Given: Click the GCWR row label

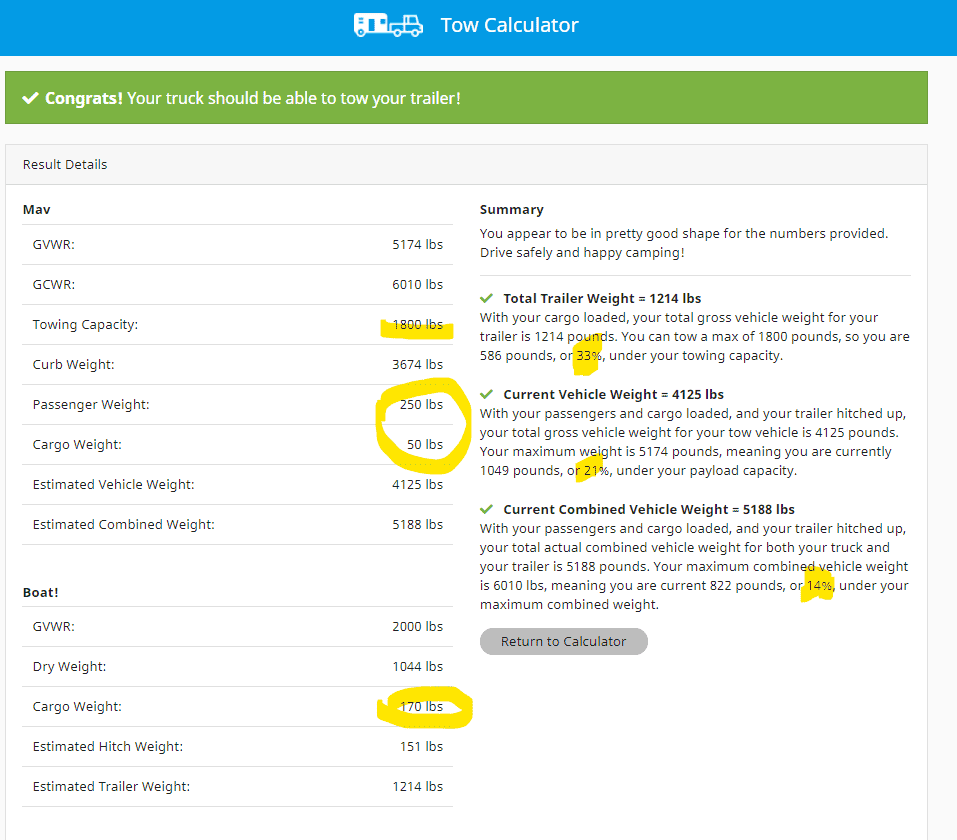Looking at the screenshot, I should click(x=54, y=284).
